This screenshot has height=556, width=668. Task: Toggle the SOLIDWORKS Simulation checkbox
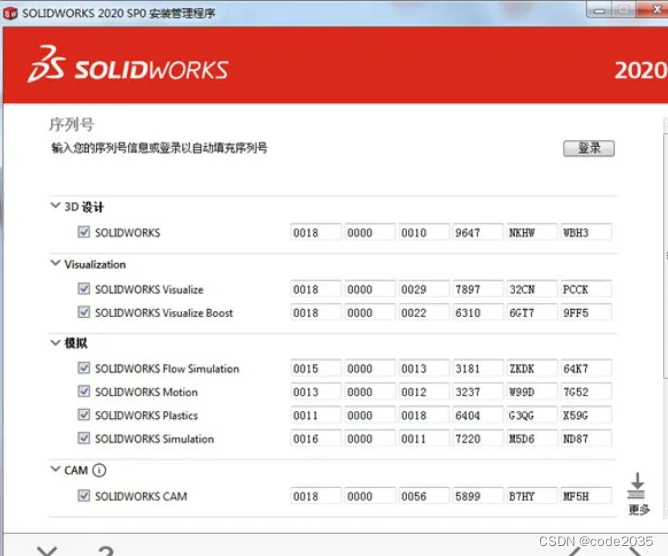pos(84,438)
